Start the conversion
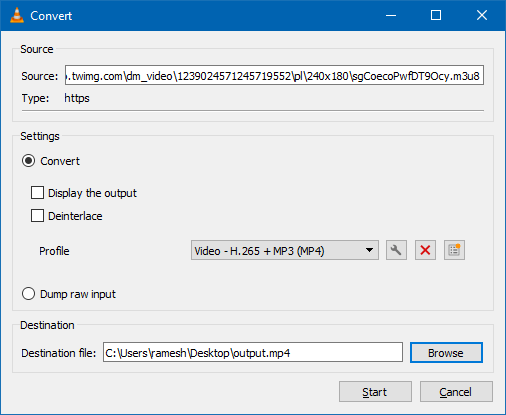 click(375, 392)
